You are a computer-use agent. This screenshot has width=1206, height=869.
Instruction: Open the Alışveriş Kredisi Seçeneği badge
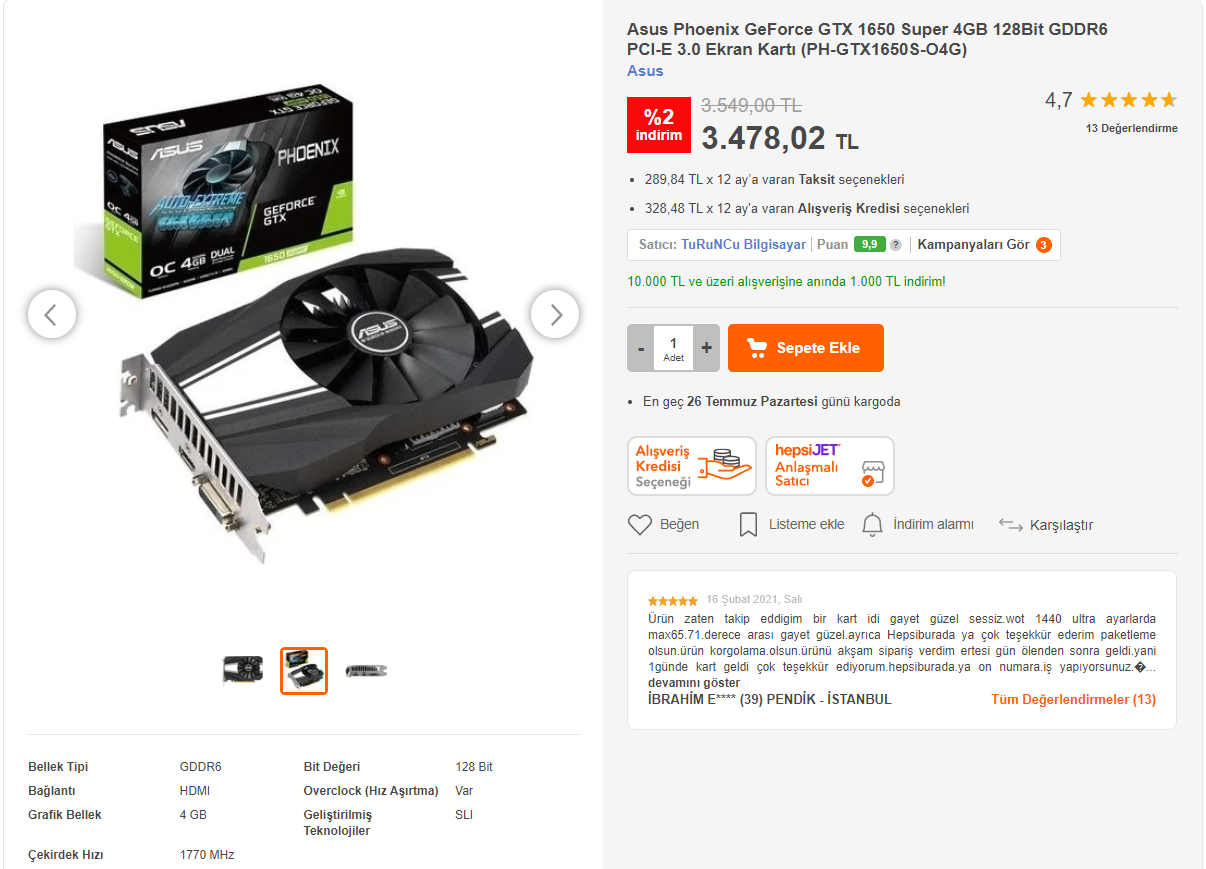(x=692, y=466)
